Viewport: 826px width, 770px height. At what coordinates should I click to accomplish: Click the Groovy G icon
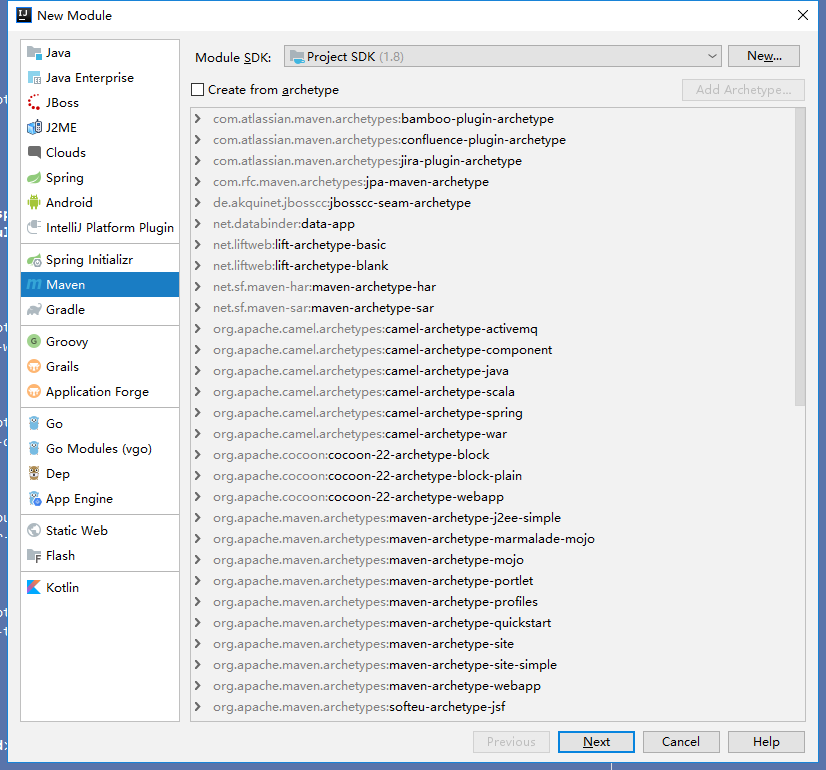coord(34,342)
